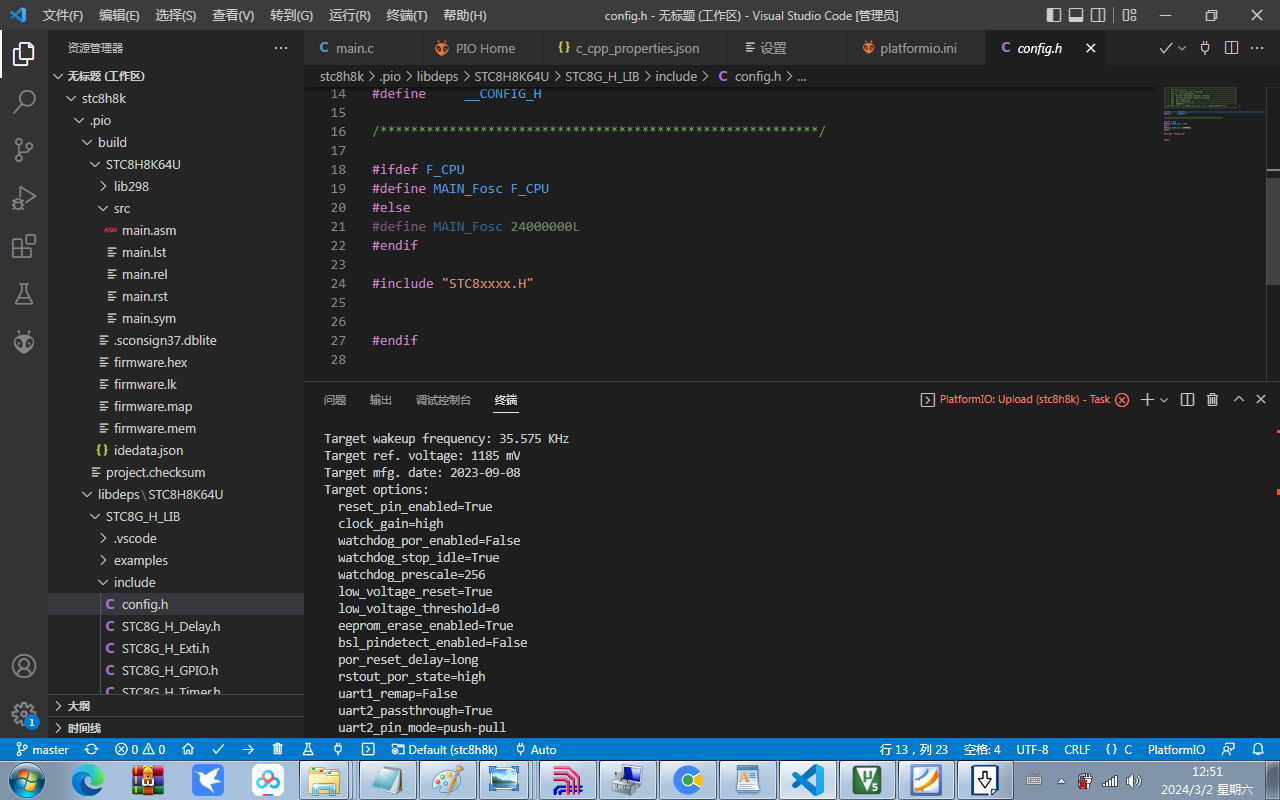The image size is (1280, 800).
Task: Close the config.h editor tab
Action: pyautogui.click(x=1091, y=48)
